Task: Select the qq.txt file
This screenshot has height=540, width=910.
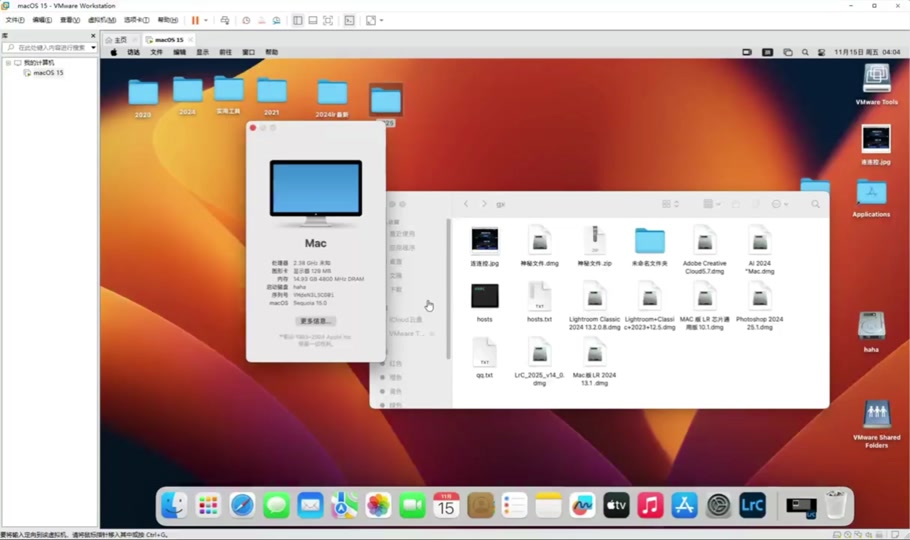Action: tap(484, 358)
